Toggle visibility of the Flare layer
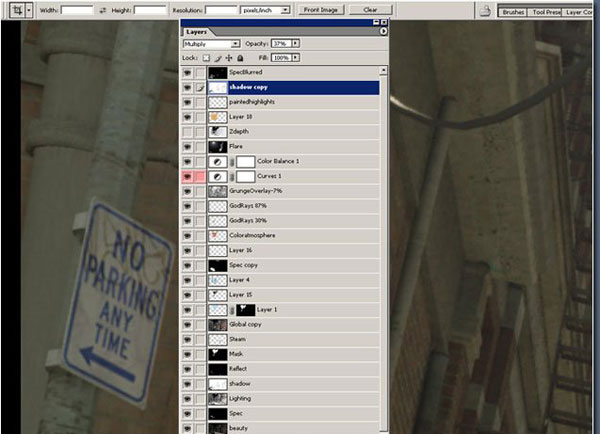The image size is (600, 434). pos(188,147)
